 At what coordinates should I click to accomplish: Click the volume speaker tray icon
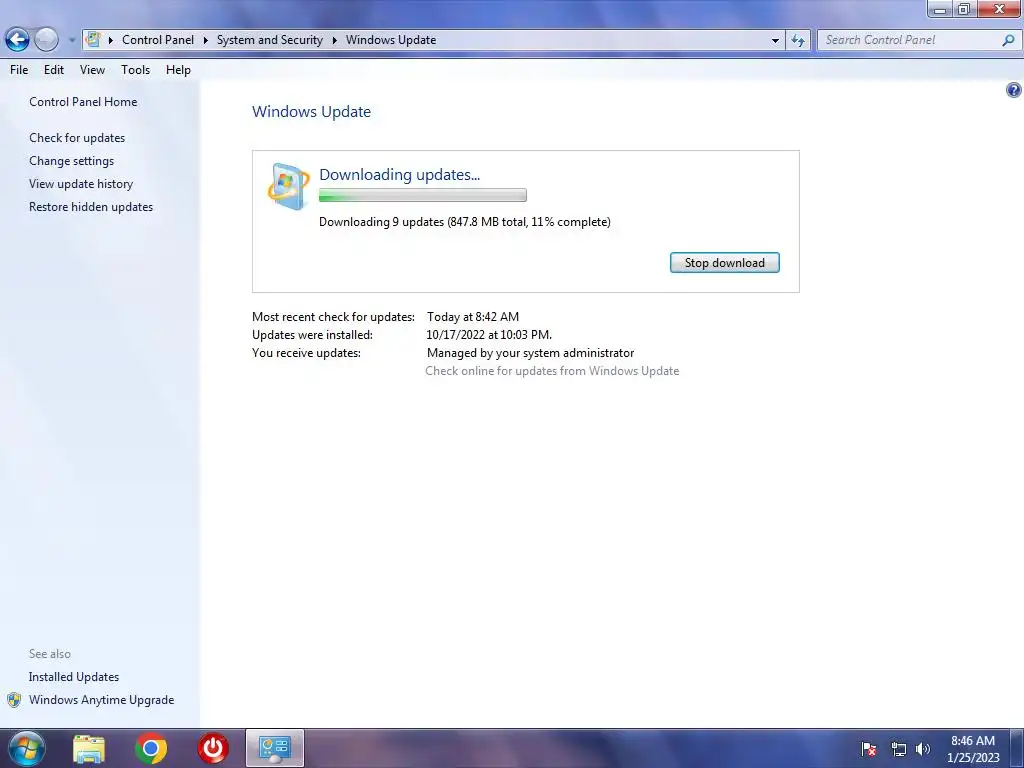point(923,749)
